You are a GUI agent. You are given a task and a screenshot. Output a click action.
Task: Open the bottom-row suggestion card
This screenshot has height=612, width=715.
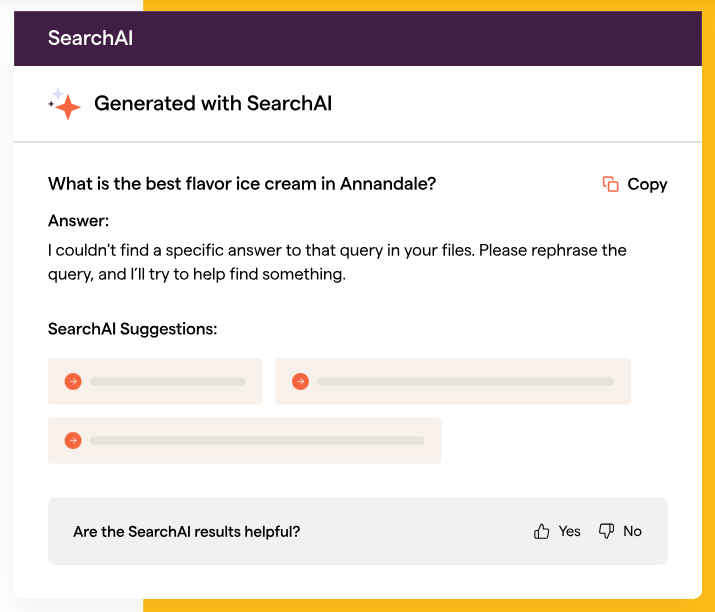pyautogui.click(x=244, y=441)
